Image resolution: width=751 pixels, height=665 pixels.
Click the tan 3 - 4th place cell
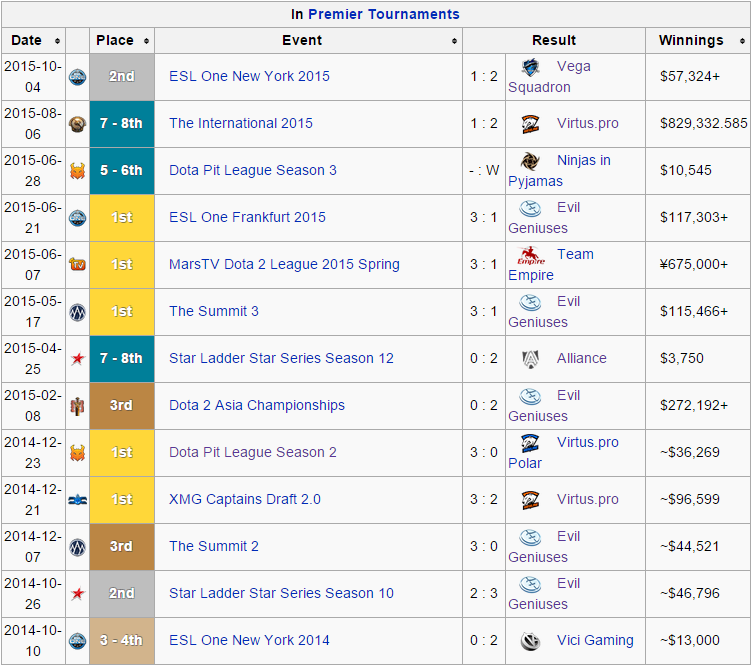[x=121, y=640]
